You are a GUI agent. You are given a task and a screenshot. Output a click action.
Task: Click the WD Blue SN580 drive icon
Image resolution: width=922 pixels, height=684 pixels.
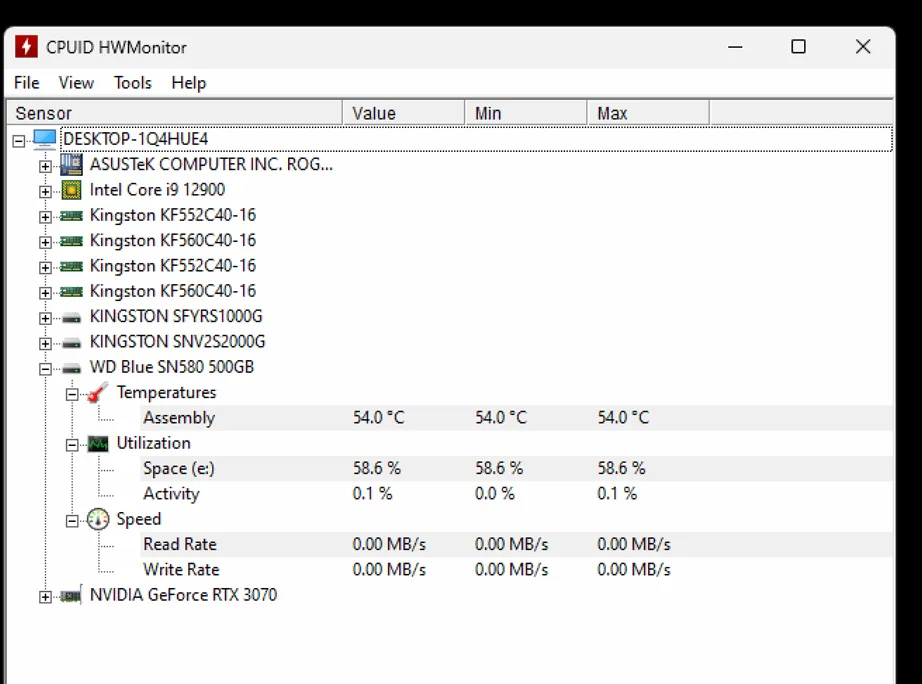click(71, 368)
